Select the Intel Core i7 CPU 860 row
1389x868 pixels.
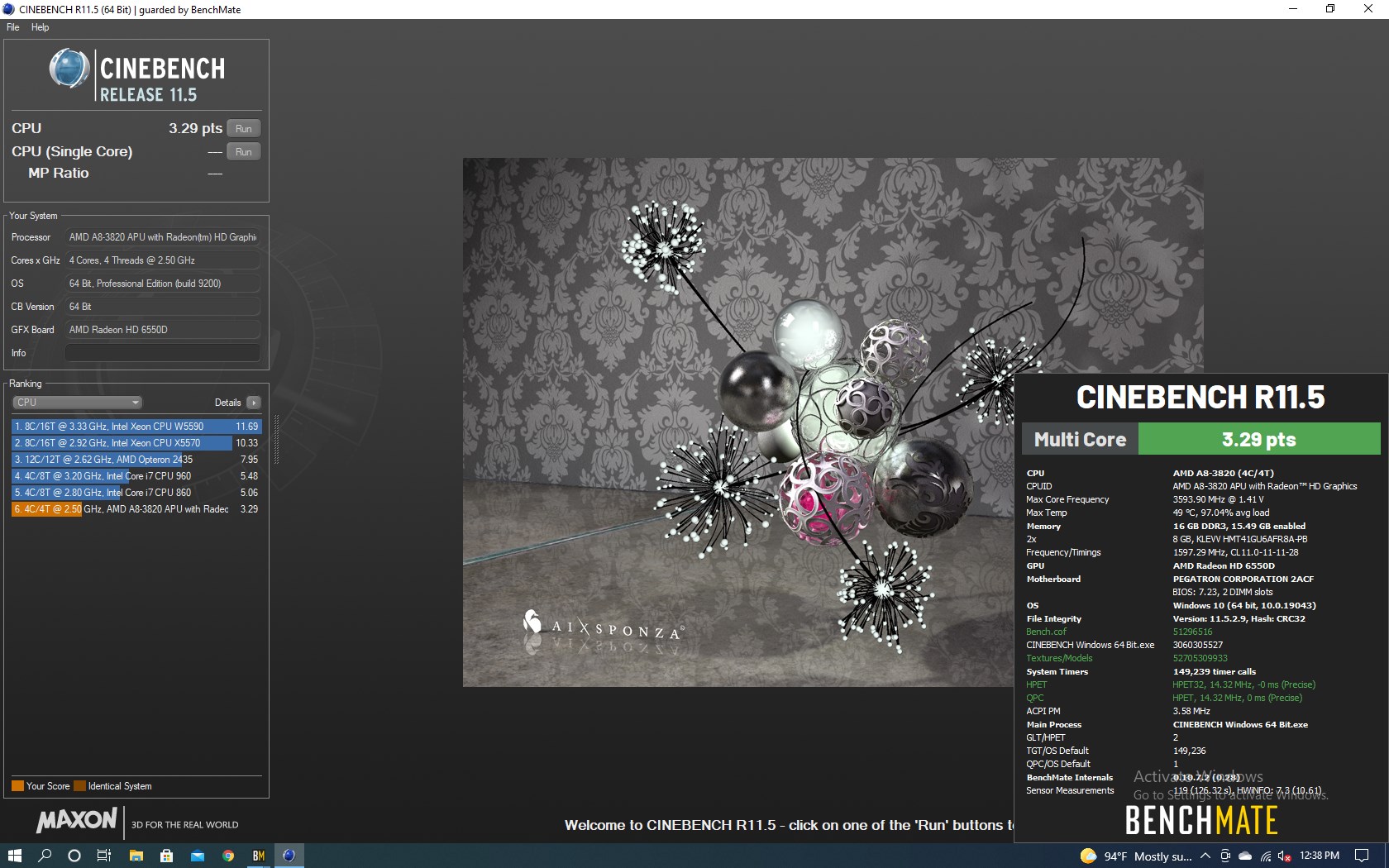pos(136,493)
